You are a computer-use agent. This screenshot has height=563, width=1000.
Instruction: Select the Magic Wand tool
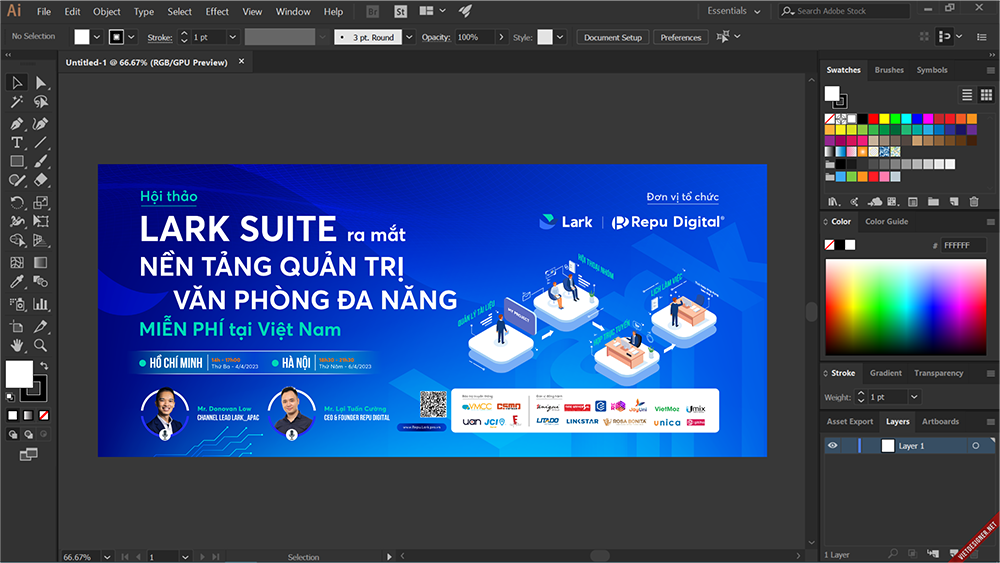pyautogui.click(x=17, y=101)
